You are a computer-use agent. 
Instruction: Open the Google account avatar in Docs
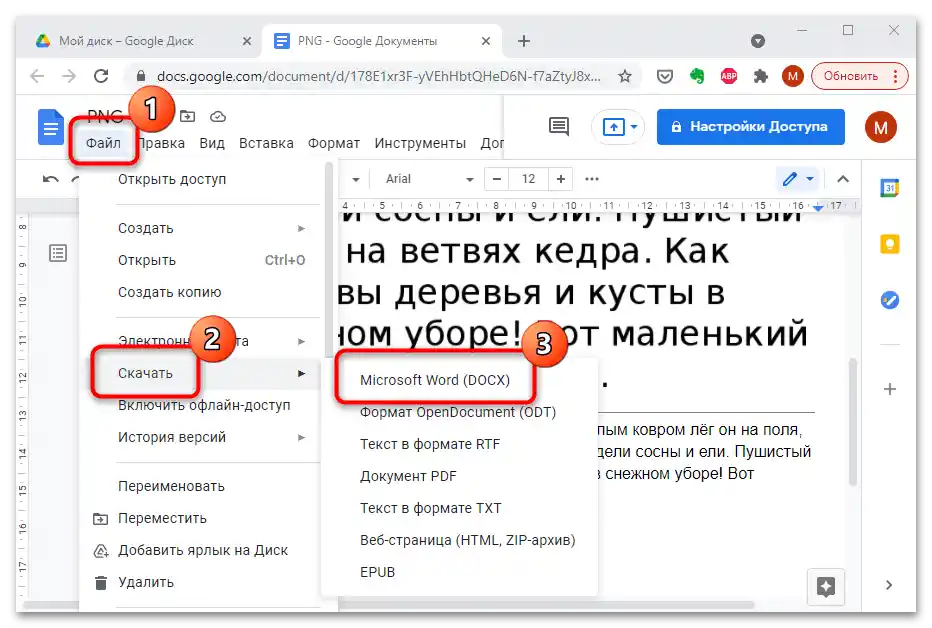point(880,127)
